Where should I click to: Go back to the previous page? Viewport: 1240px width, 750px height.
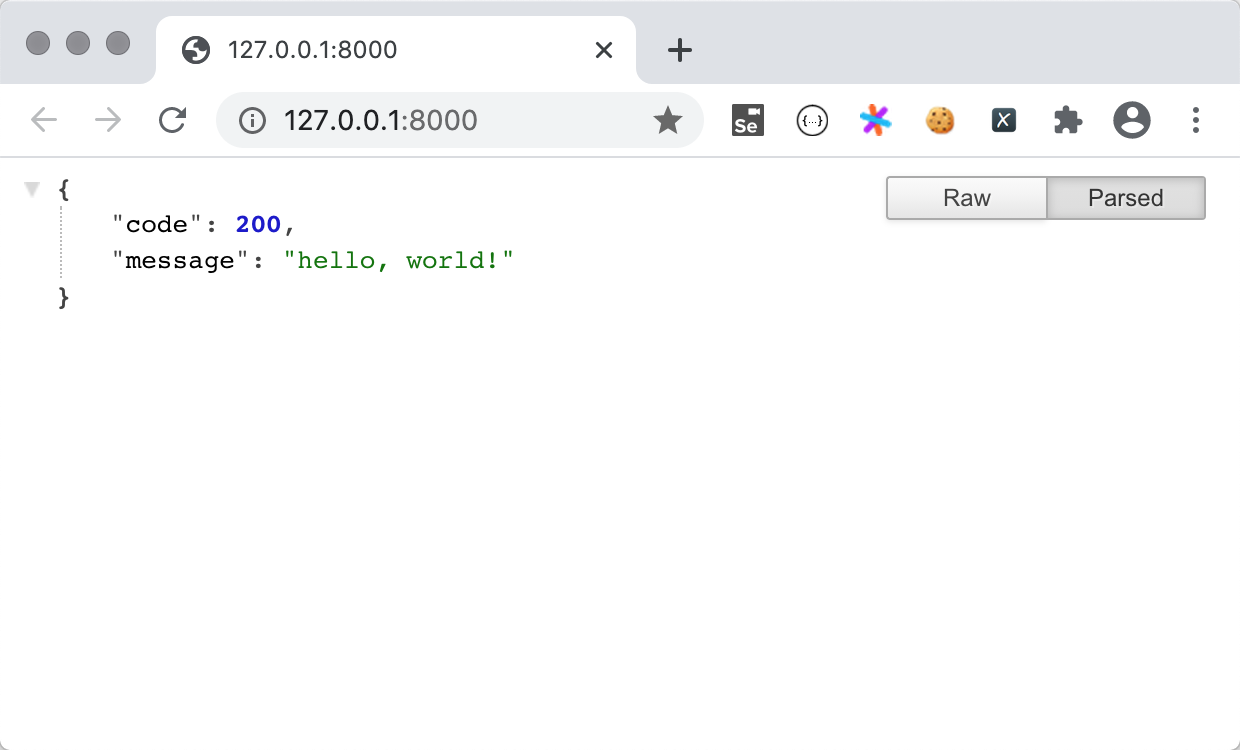[x=44, y=121]
